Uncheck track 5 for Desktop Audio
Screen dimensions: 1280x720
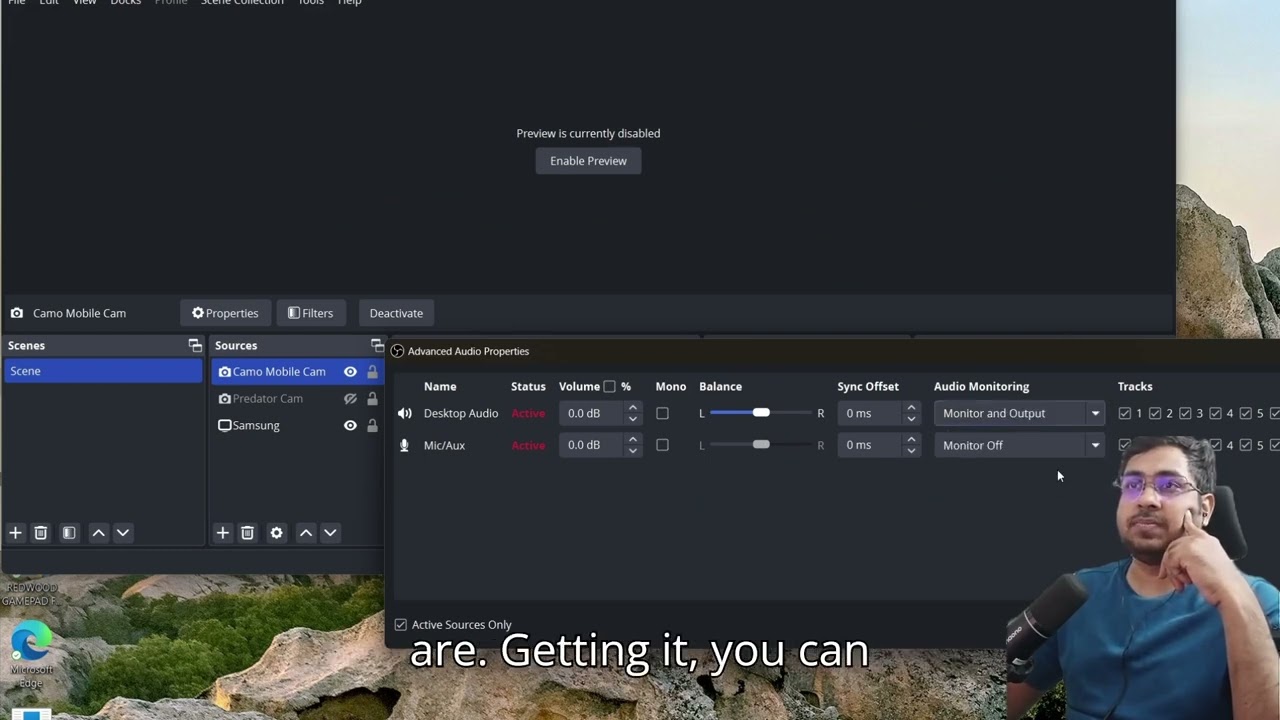pyautogui.click(x=1246, y=413)
